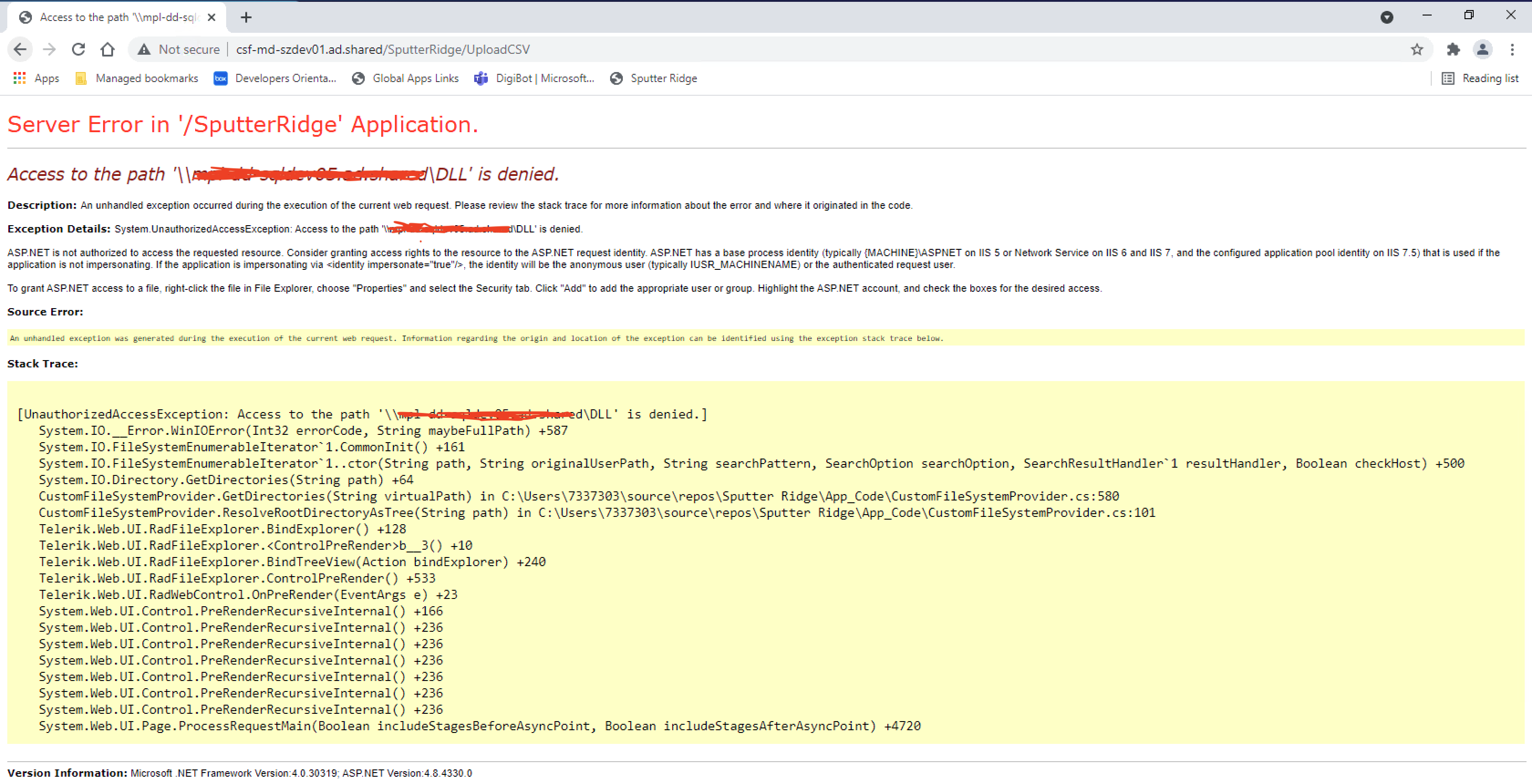Open Global Apps Links bookmark

click(406, 78)
